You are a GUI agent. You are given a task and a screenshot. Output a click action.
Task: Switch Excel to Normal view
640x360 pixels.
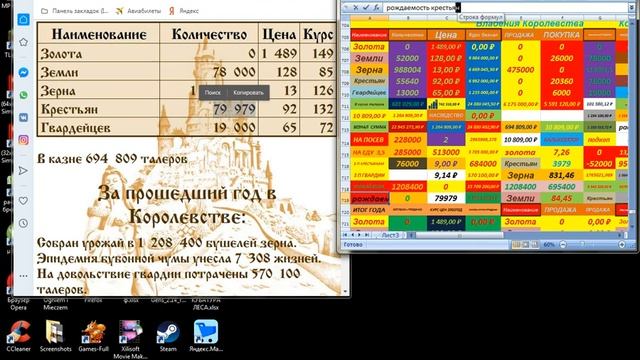click(517, 244)
